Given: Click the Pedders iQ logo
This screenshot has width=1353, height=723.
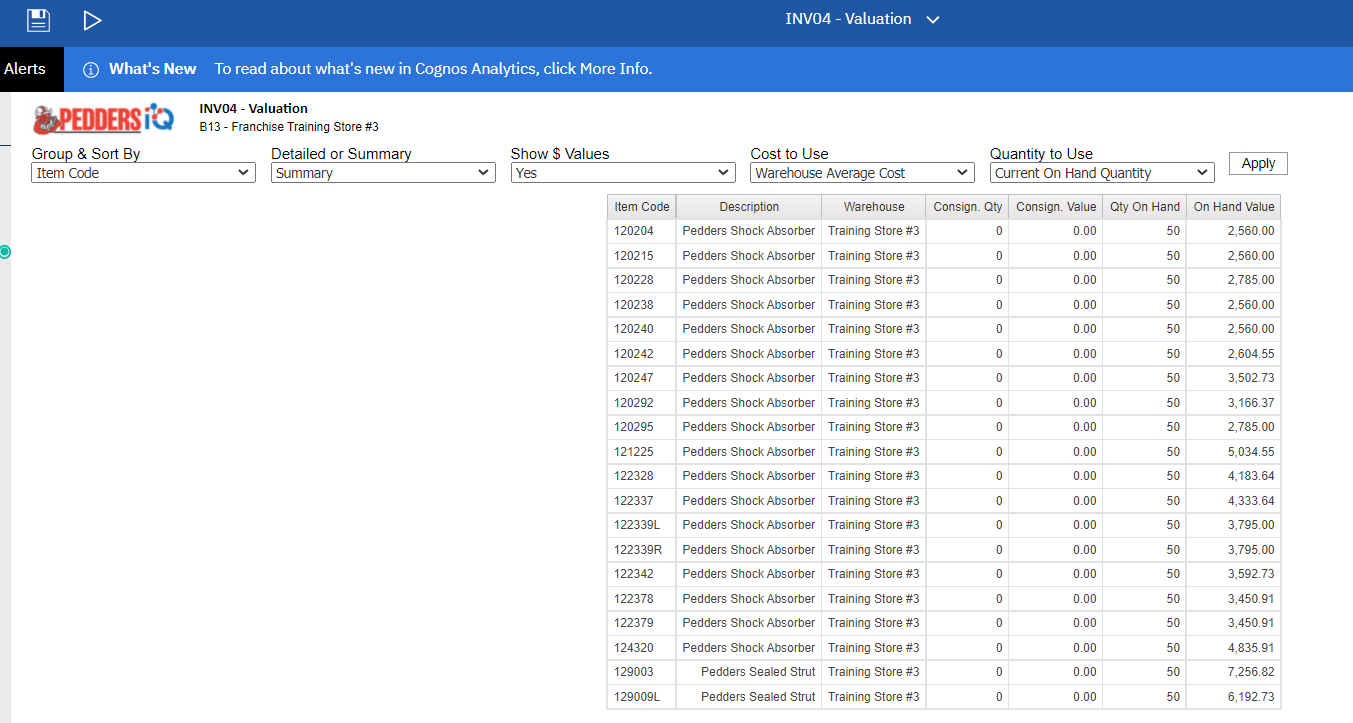Looking at the screenshot, I should pyautogui.click(x=103, y=119).
